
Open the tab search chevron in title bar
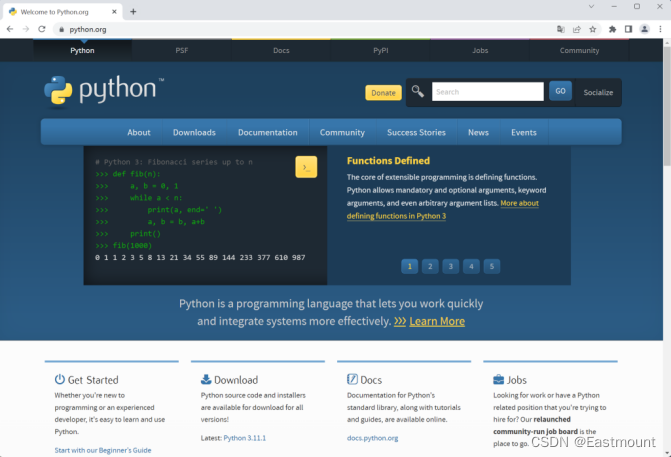click(x=591, y=6)
